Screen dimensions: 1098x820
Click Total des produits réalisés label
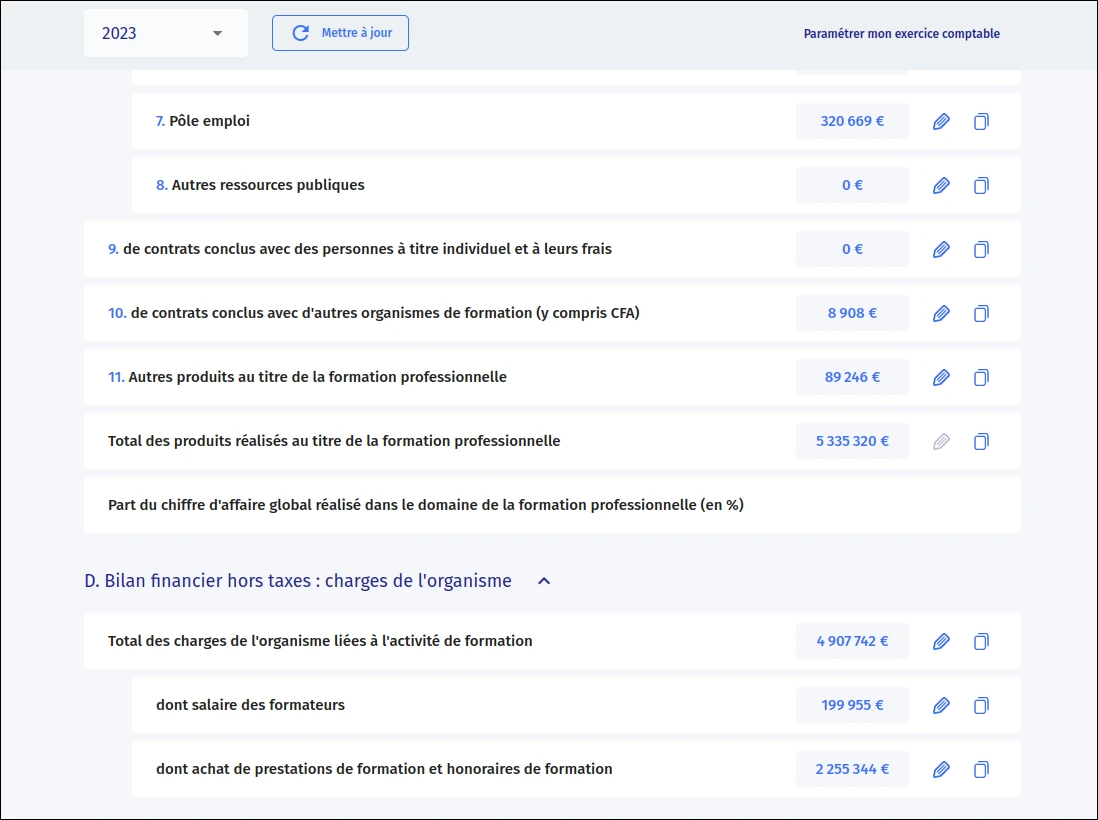[x=334, y=441]
